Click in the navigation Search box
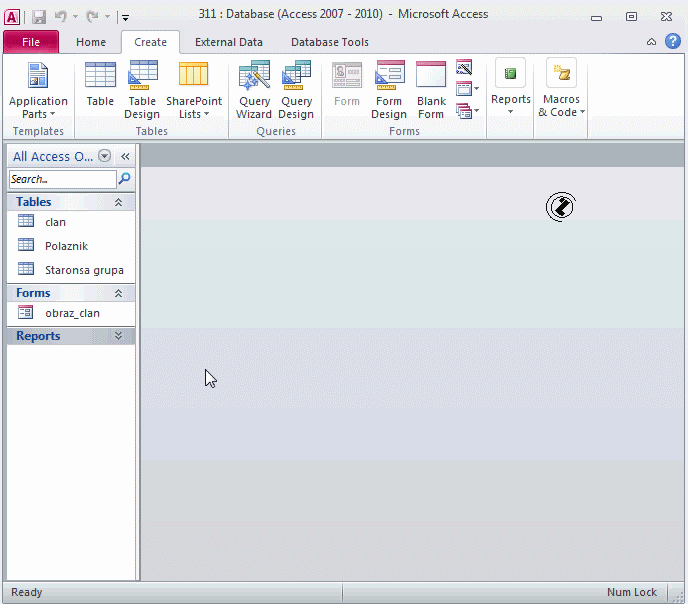The image size is (688, 604). click(x=62, y=179)
